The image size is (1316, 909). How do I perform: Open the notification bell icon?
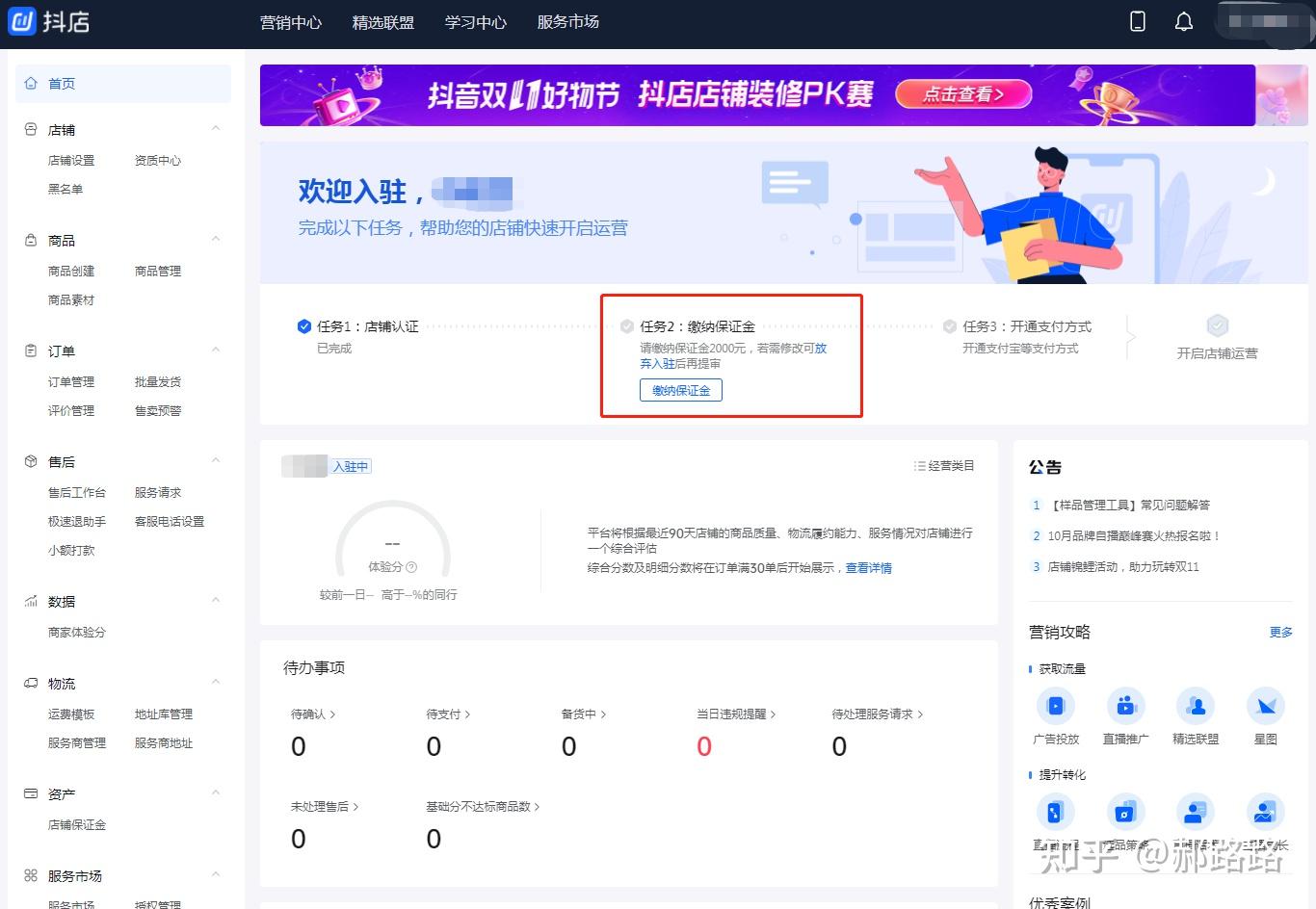point(1184,21)
